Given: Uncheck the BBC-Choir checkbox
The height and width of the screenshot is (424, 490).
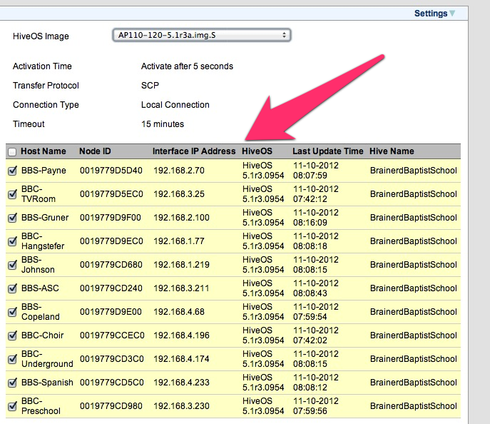Looking at the screenshot, I should click(x=12, y=335).
